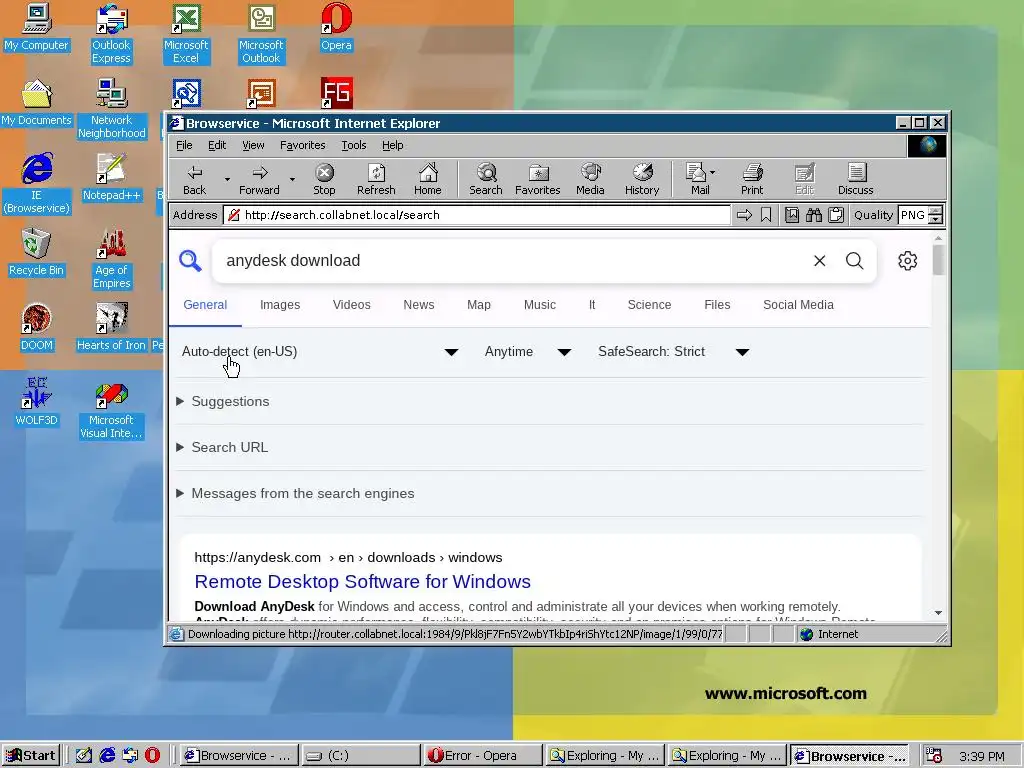Click the Discuss toolbar button

point(856,179)
